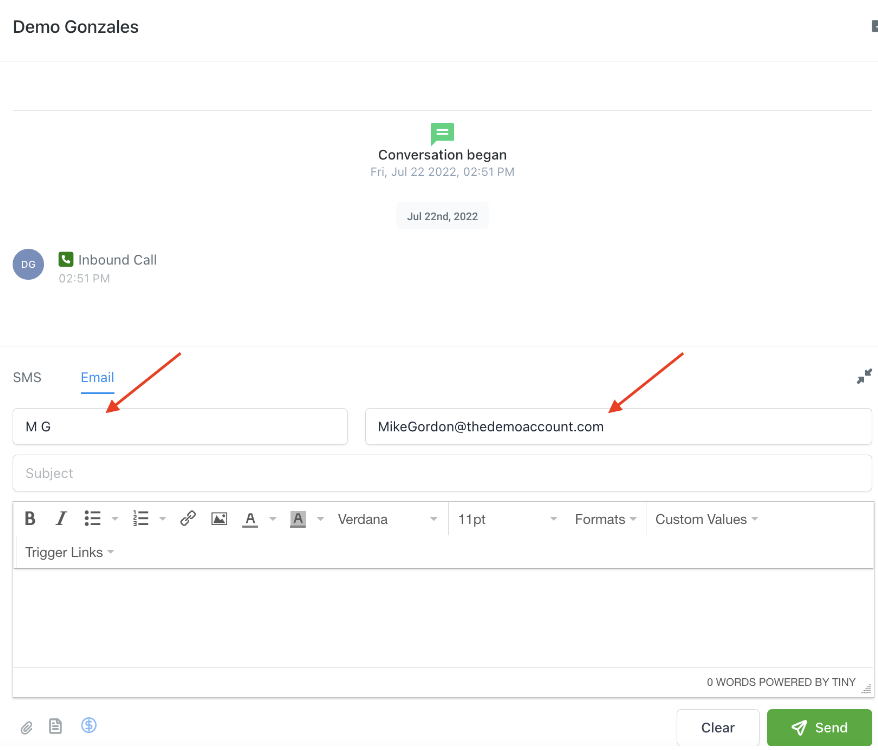The height and width of the screenshot is (750, 878).
Task: Click the attachment paperclip icon
Action: click(27, 727)
